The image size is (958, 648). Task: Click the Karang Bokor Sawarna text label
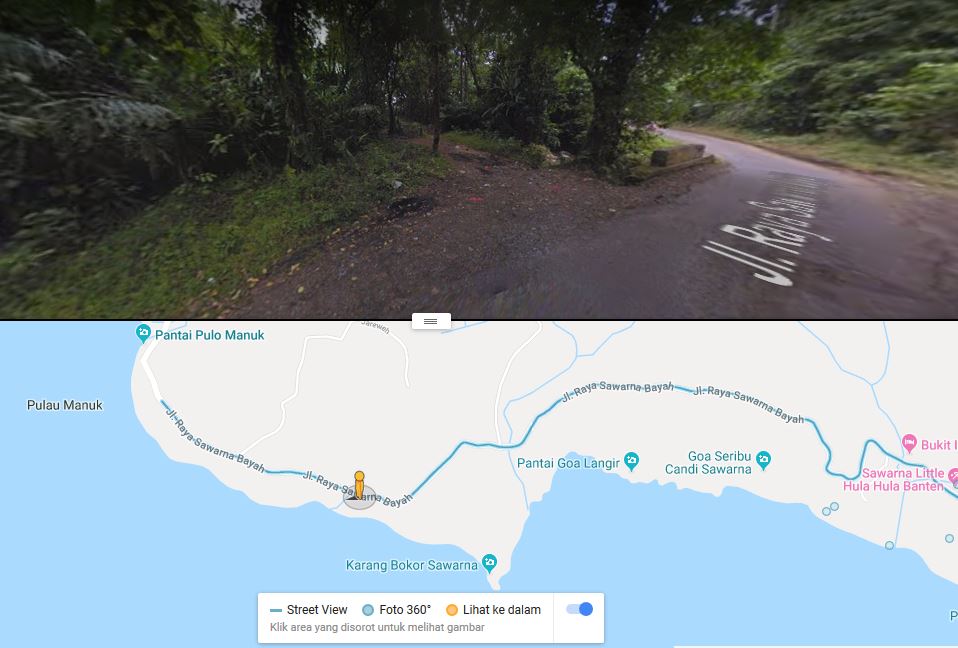(x=411, y=565)
